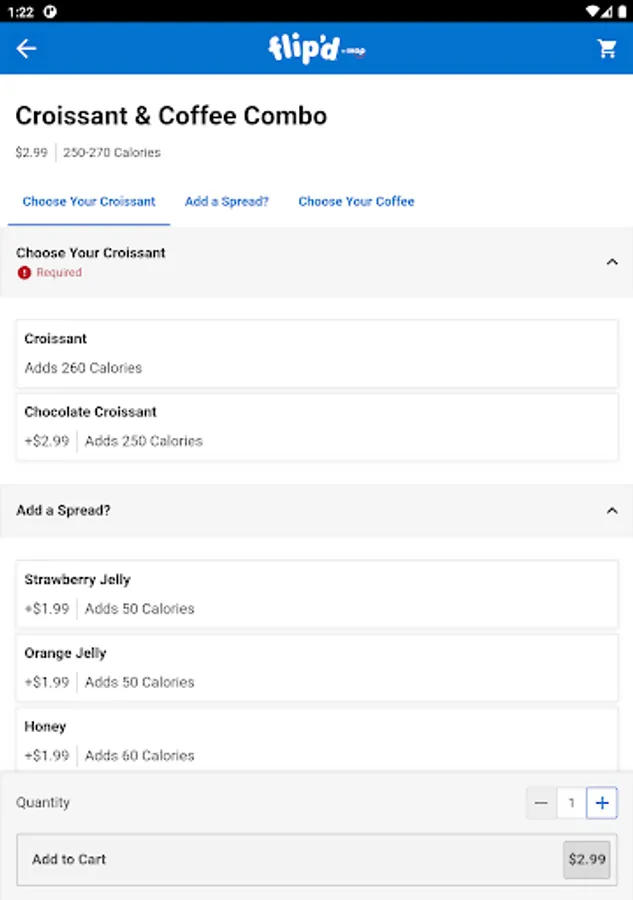Viewport: 633px width, 900px height.
Task: Switch to Choose Your Coffee tab
Action: pos(356,201)
